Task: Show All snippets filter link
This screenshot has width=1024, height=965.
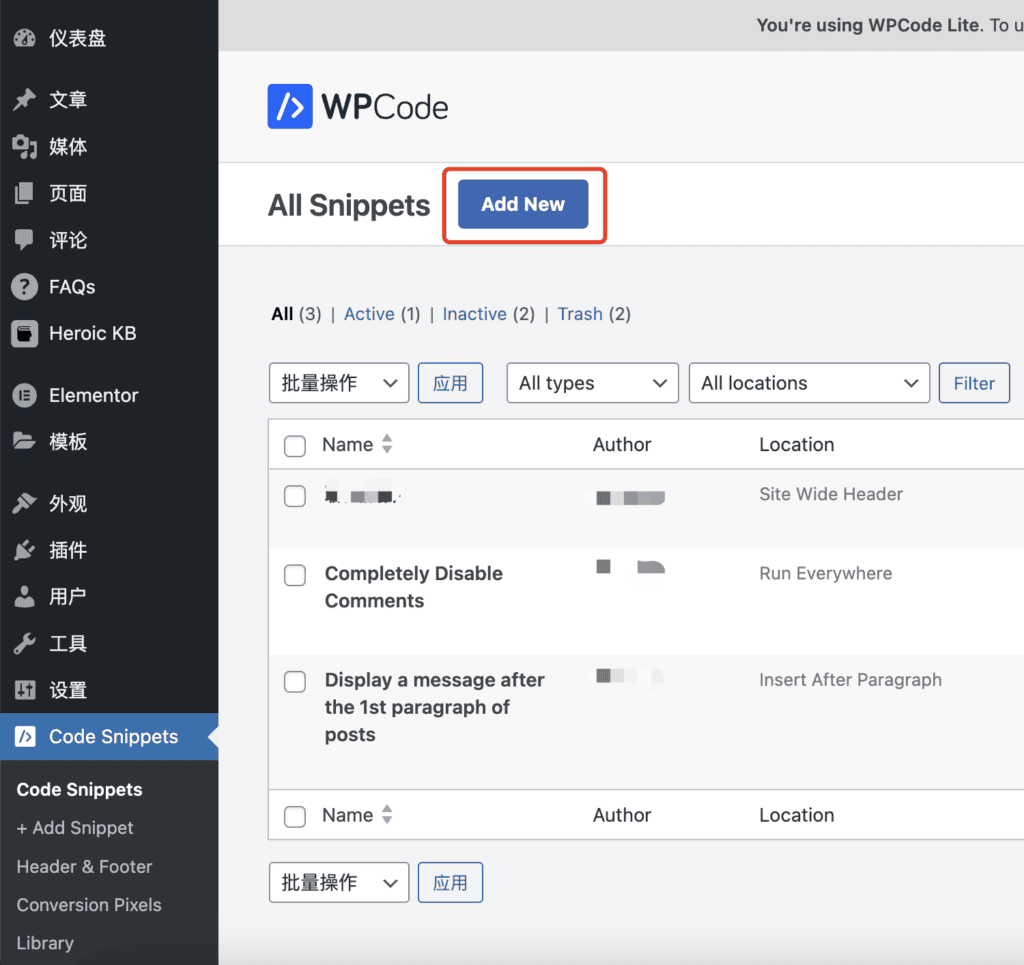Action: 282,314
